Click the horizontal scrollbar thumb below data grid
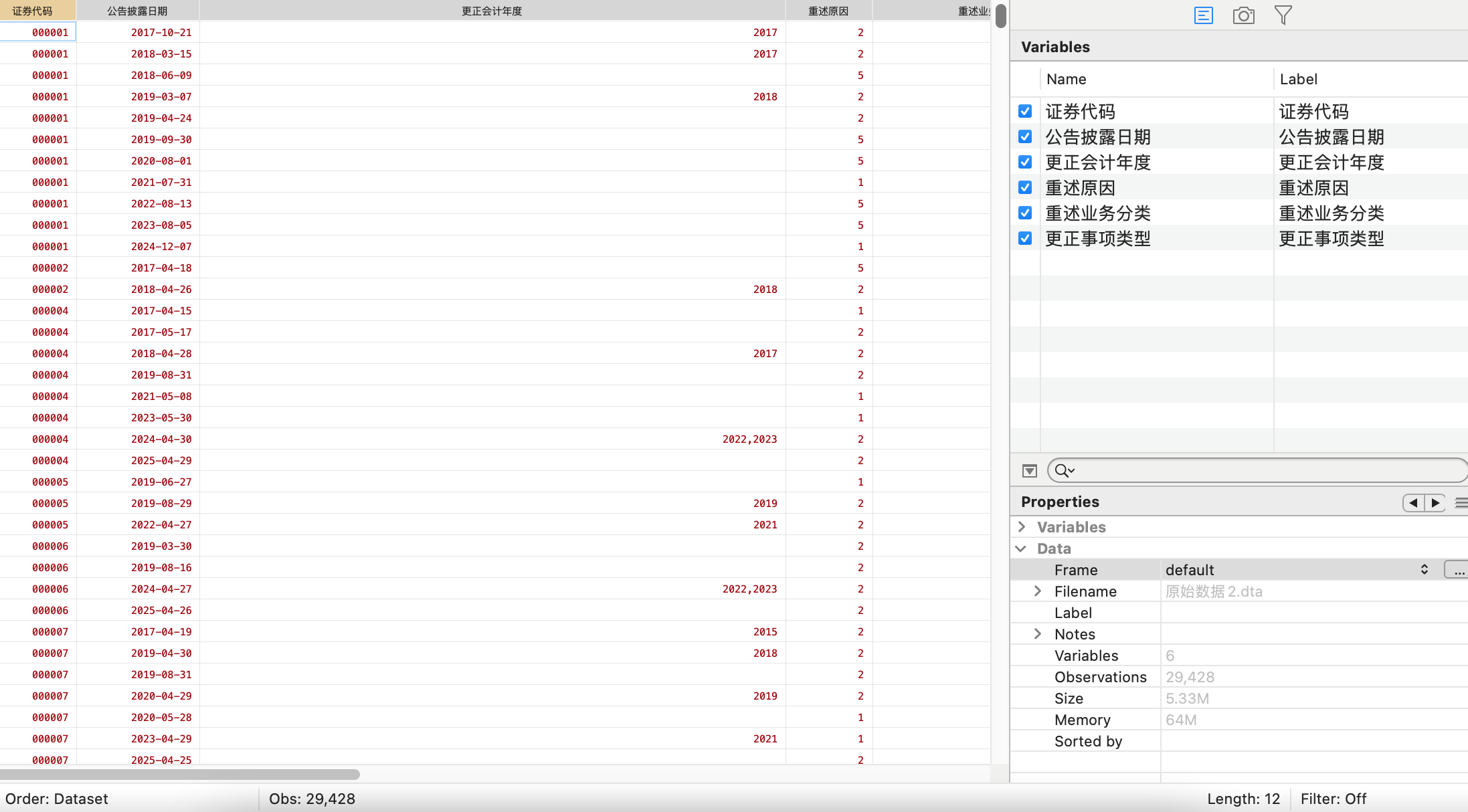 (x=179, y=775)
